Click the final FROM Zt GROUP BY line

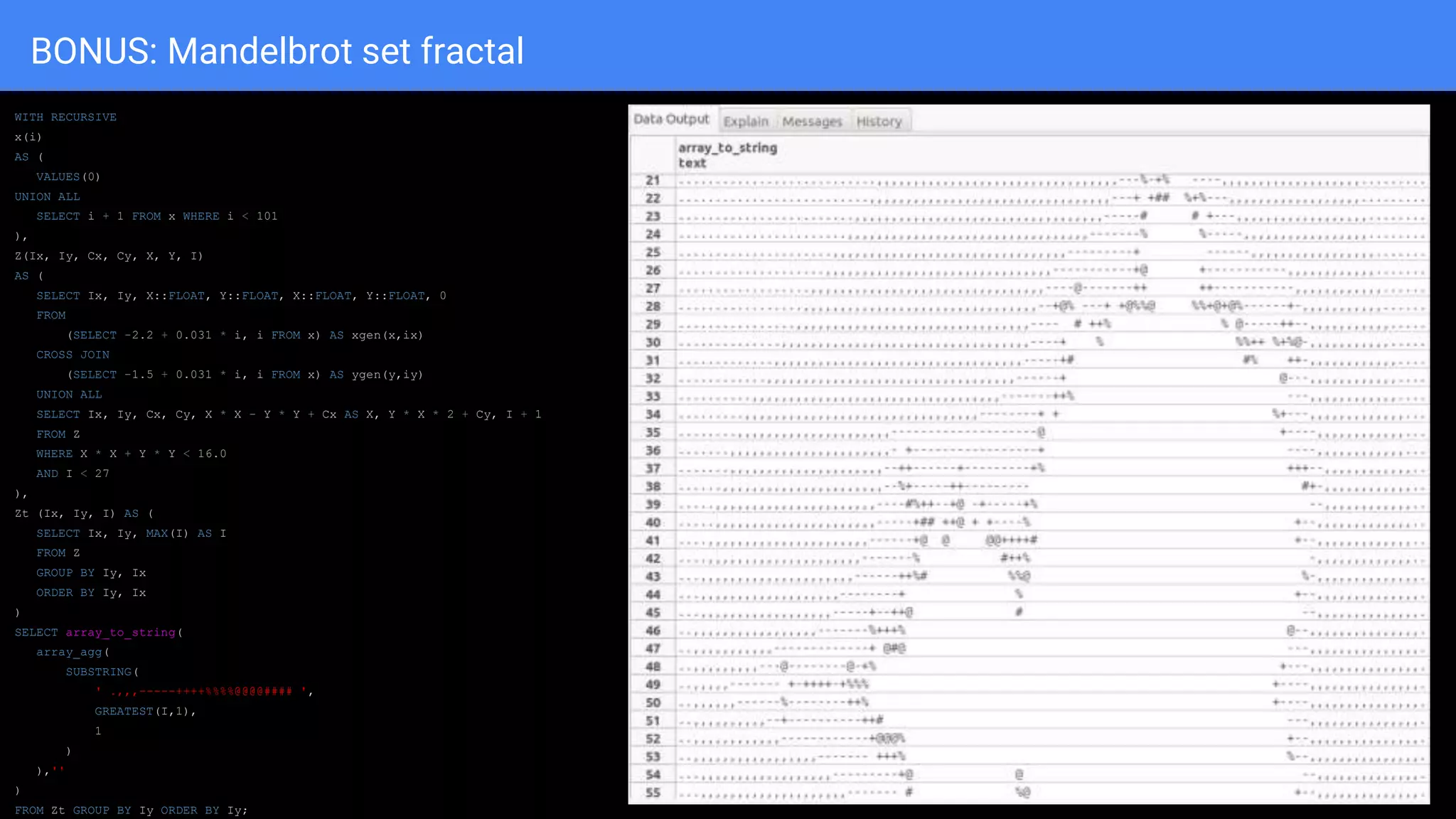[x=131, y=810]
